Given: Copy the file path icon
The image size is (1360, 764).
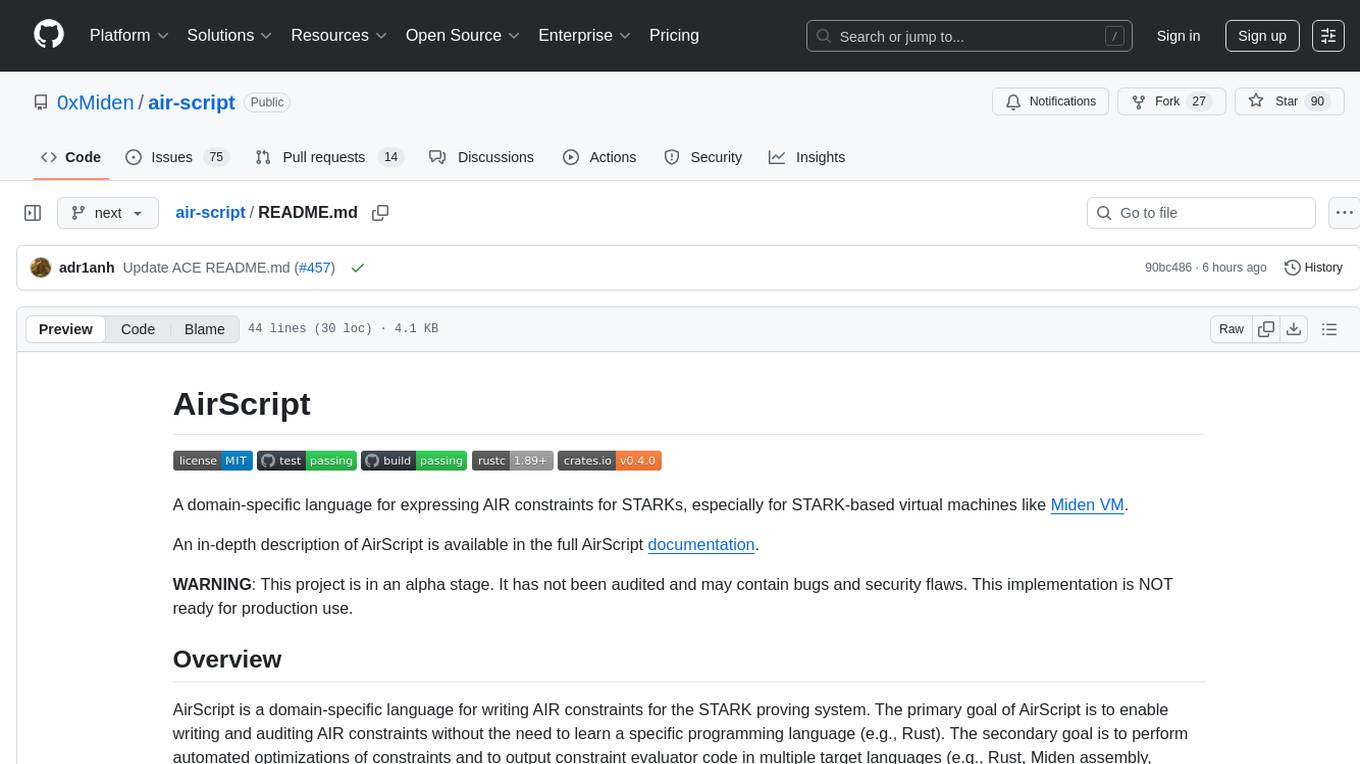Looking at the screenshot, I should click(x=380, y=212).
